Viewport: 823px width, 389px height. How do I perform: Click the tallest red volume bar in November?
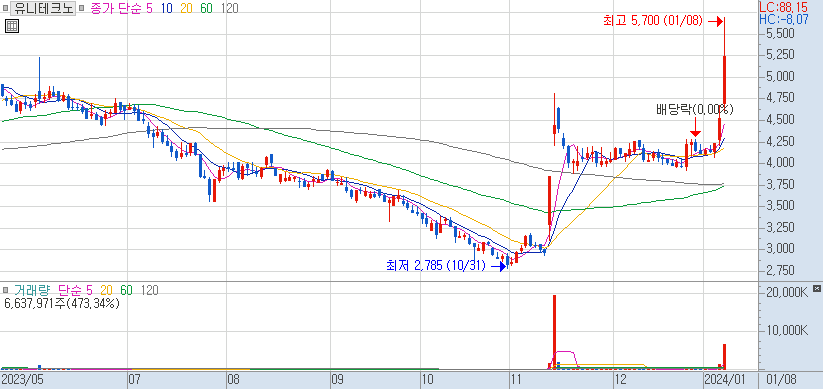[x=554, y=332]
